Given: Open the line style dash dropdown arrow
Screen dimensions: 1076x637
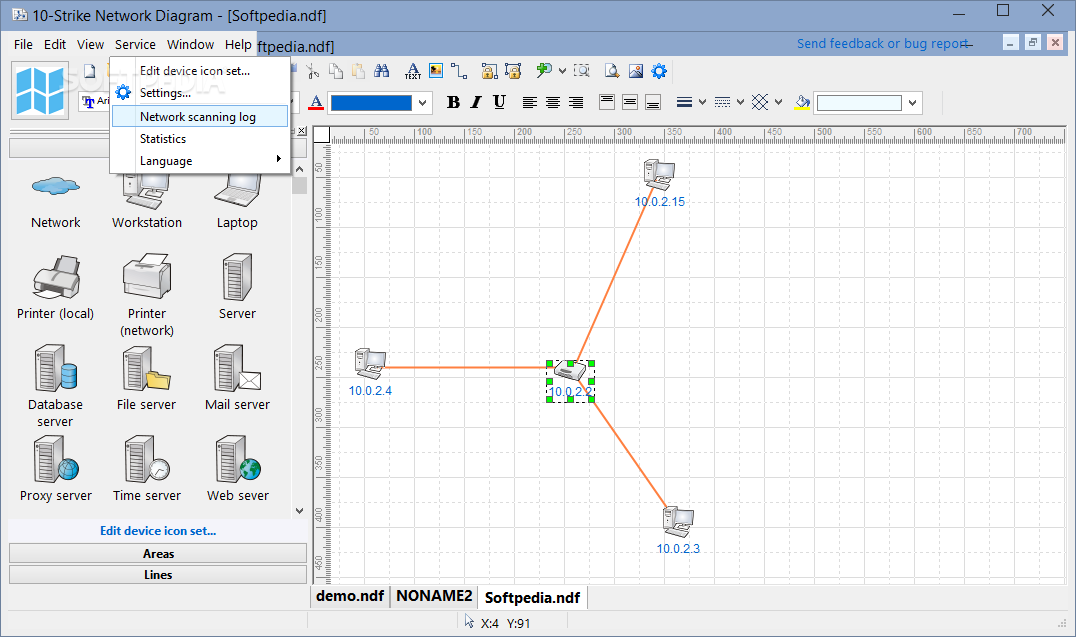Looking at the screenshot, I should [x=740, y=102].
